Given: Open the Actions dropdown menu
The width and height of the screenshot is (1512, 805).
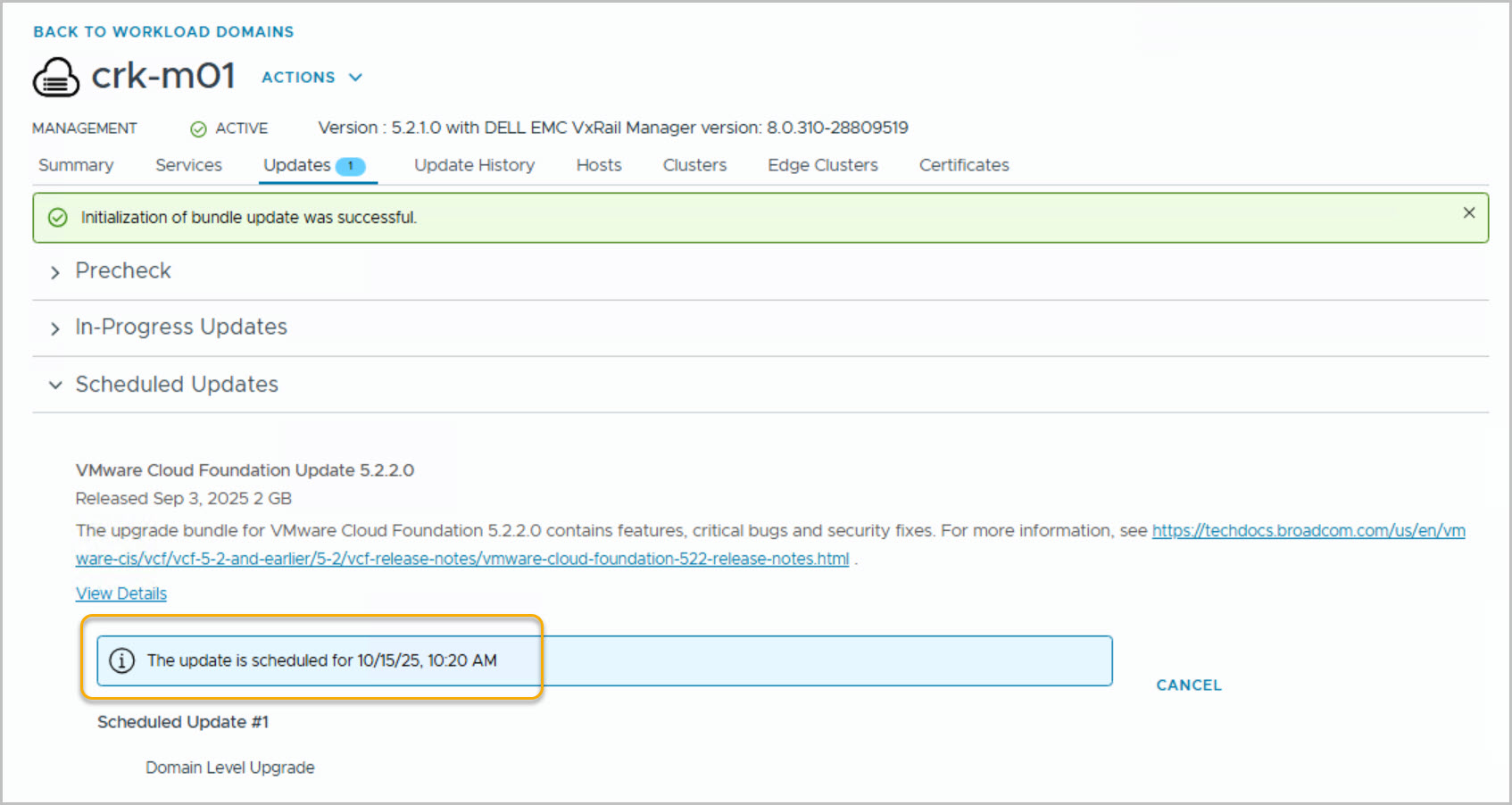Looking at the screenshot, I should pos(312,78).
